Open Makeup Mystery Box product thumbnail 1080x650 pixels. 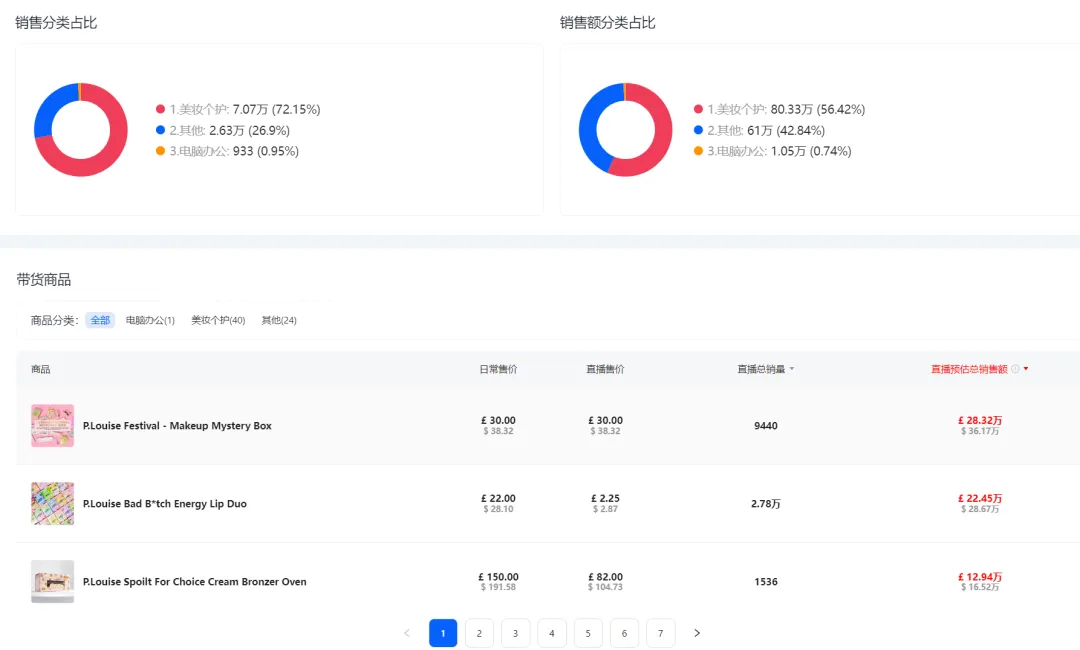(x=52, y=426)
